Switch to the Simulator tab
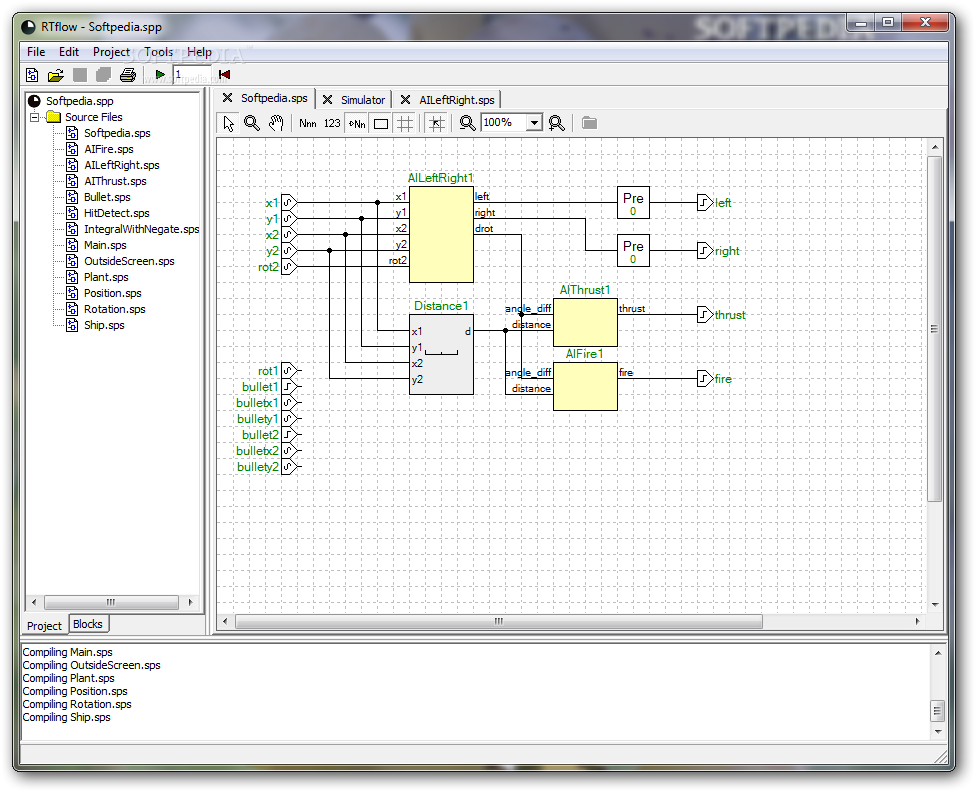Image resolution: width=976 pixels, height=792 pixels. tap(362, 100)
